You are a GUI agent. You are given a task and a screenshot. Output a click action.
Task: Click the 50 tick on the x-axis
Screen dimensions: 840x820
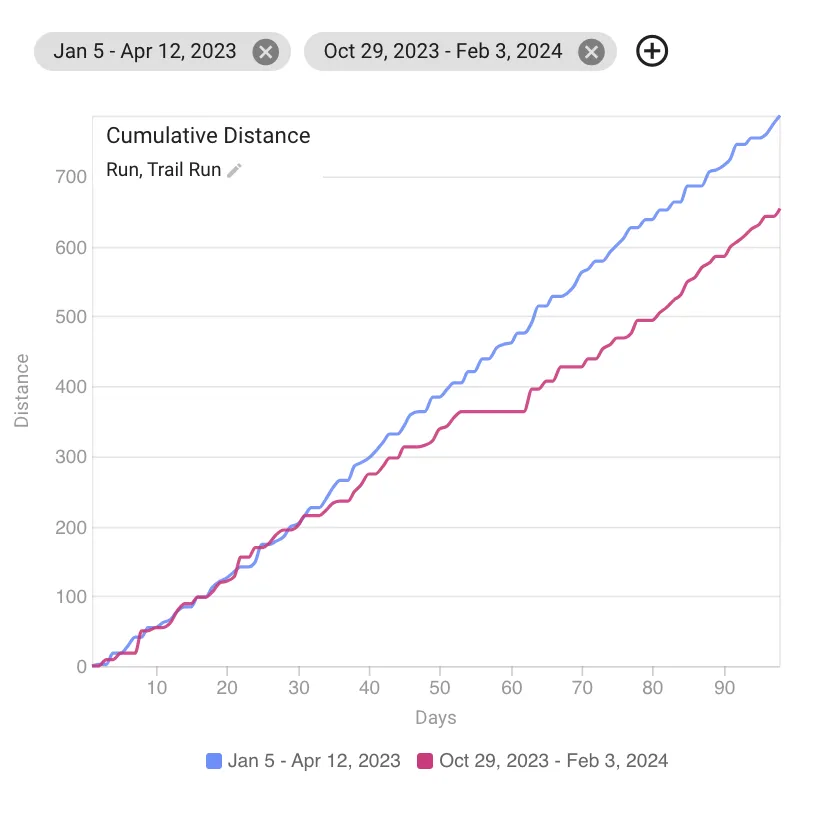tap(440, 688)
